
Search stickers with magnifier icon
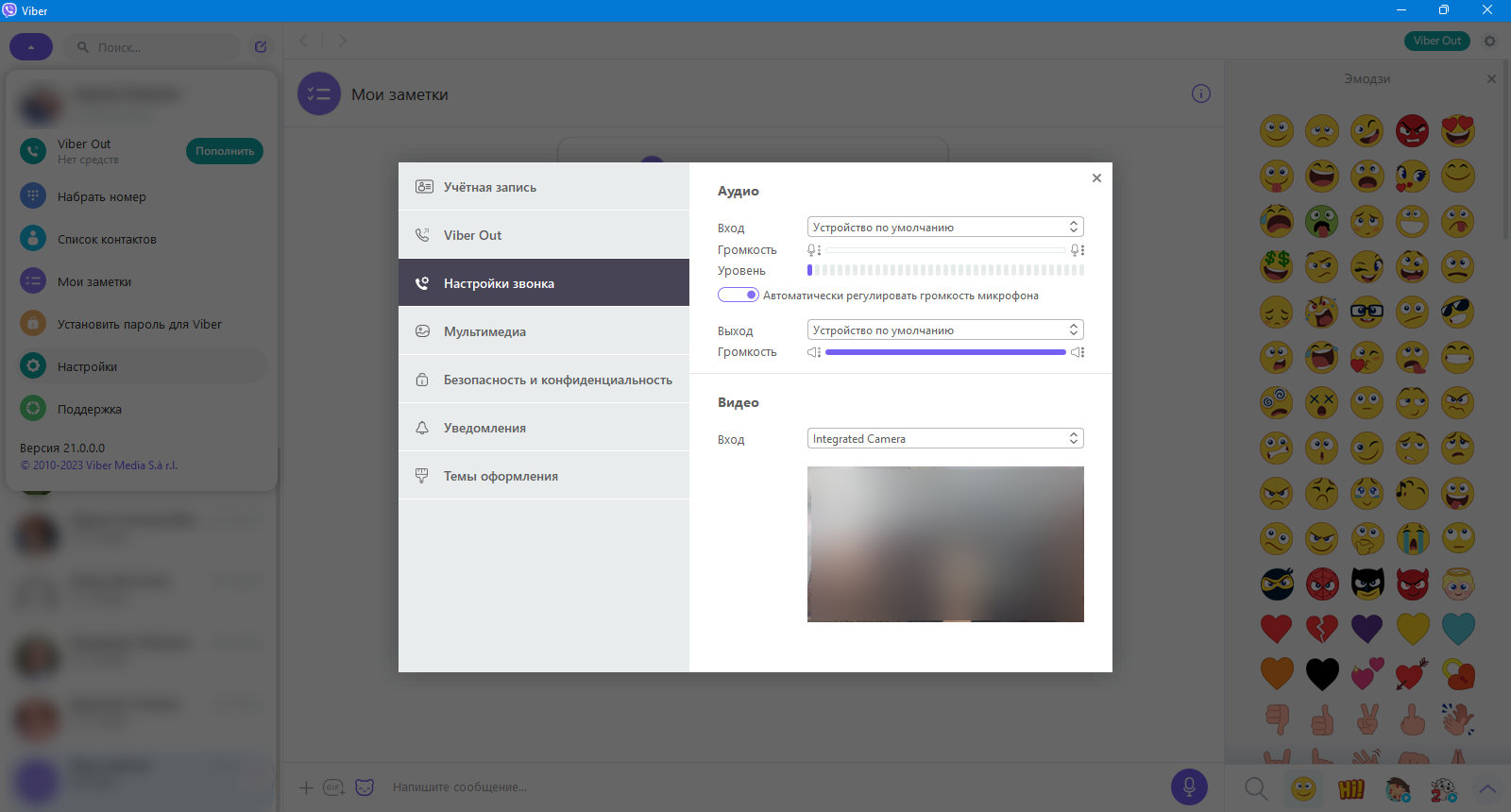click(x=1256, y=788)
